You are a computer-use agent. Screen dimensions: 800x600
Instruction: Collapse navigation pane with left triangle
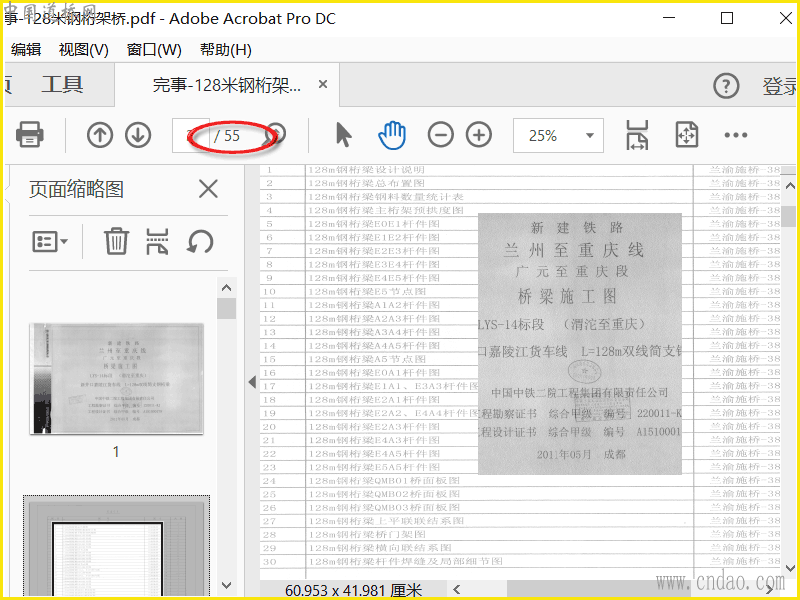pos(252,382)
